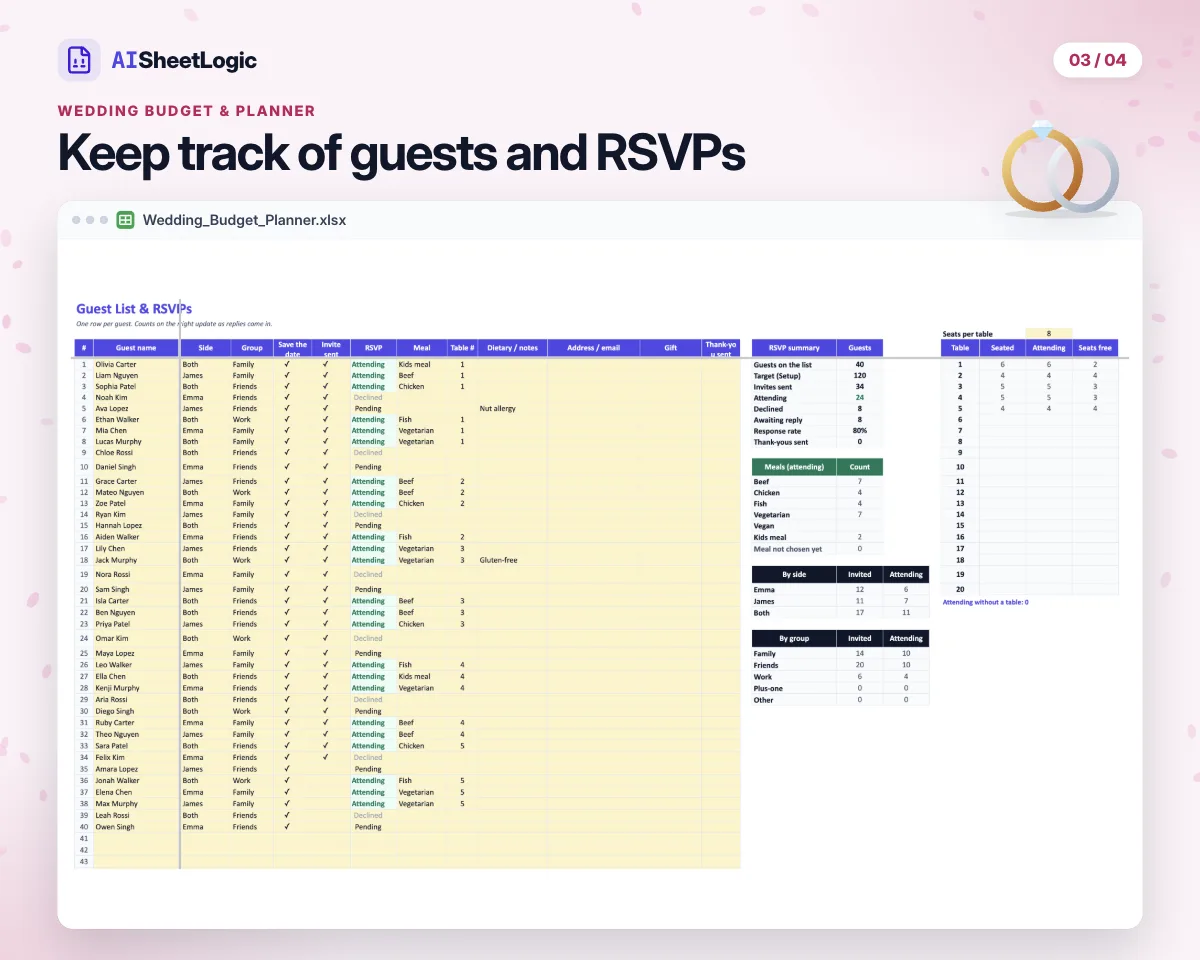Toggle Save the date check for Owen Singh
Viewport: 1200px width, 960px height.
coord(286,827)
